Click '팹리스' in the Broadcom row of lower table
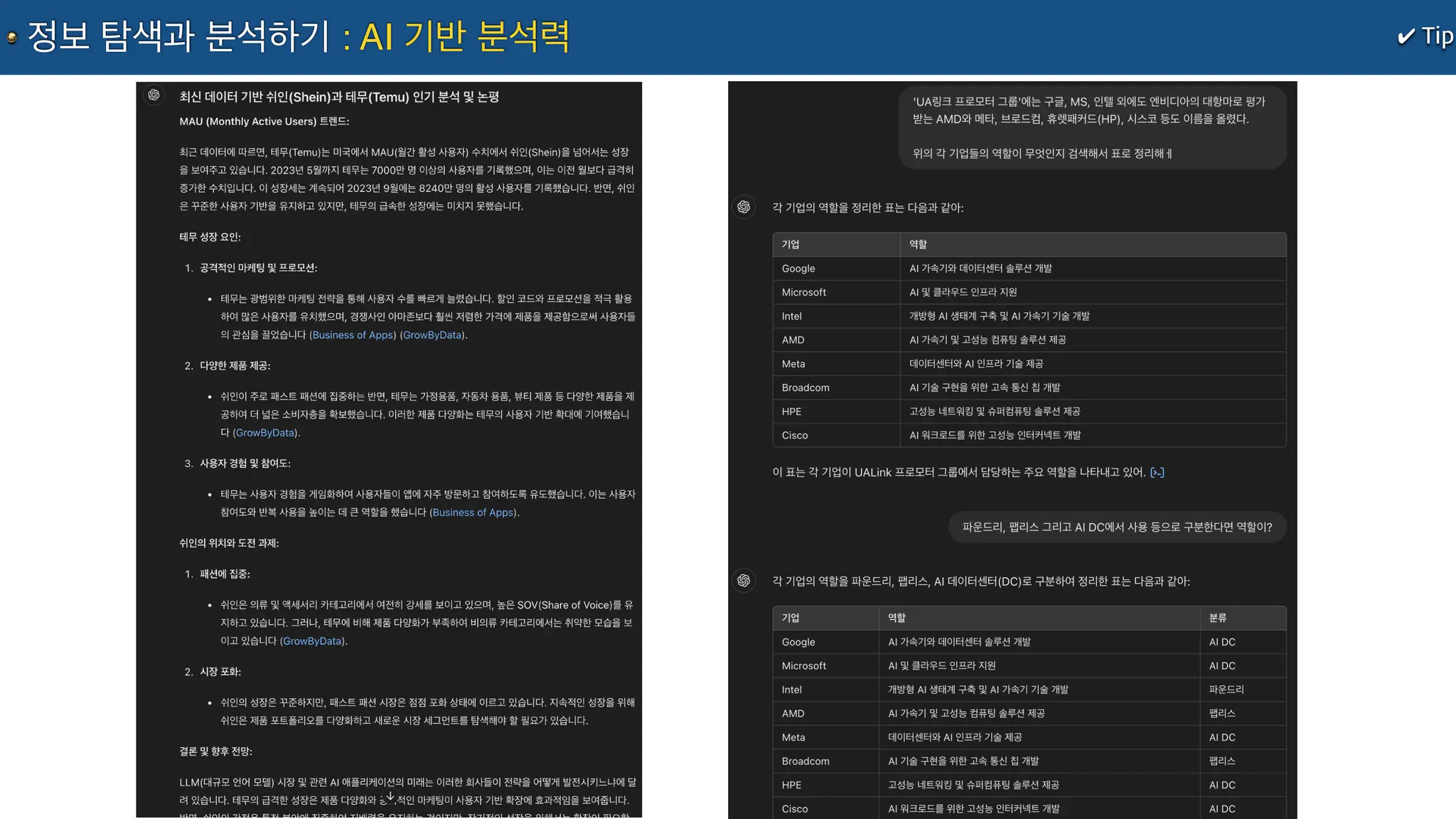1456x819 pixels. pos(1222,761)
